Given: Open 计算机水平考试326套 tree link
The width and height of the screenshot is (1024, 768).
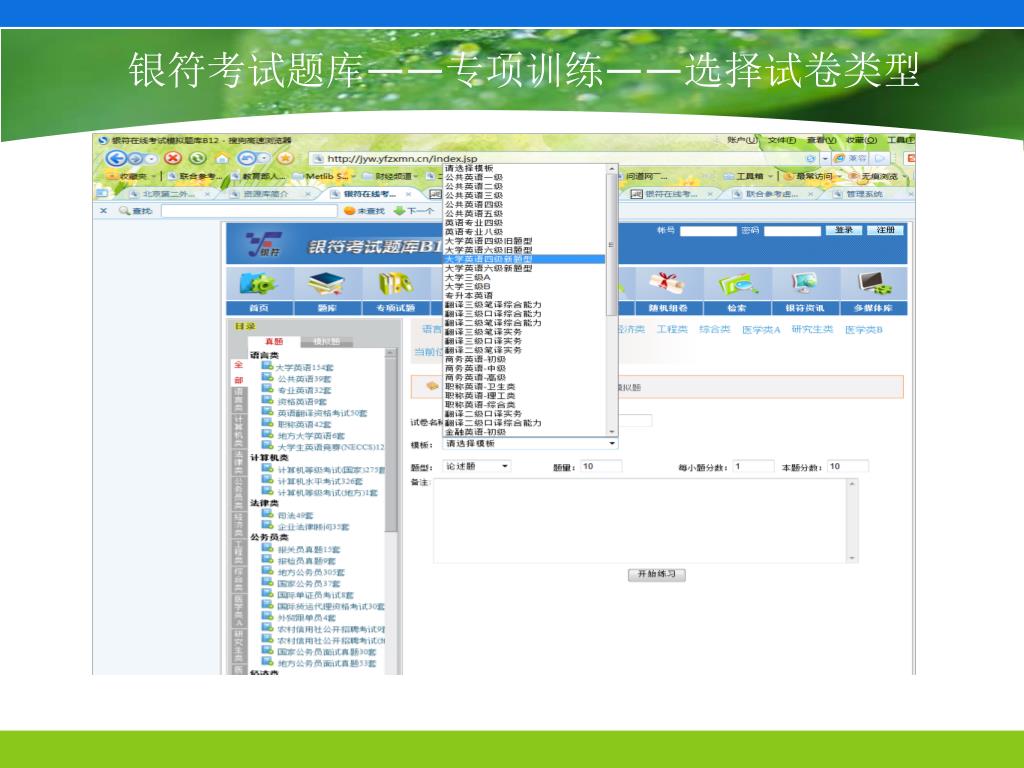Looking at the screenshot, I should [x=320, y=481].
